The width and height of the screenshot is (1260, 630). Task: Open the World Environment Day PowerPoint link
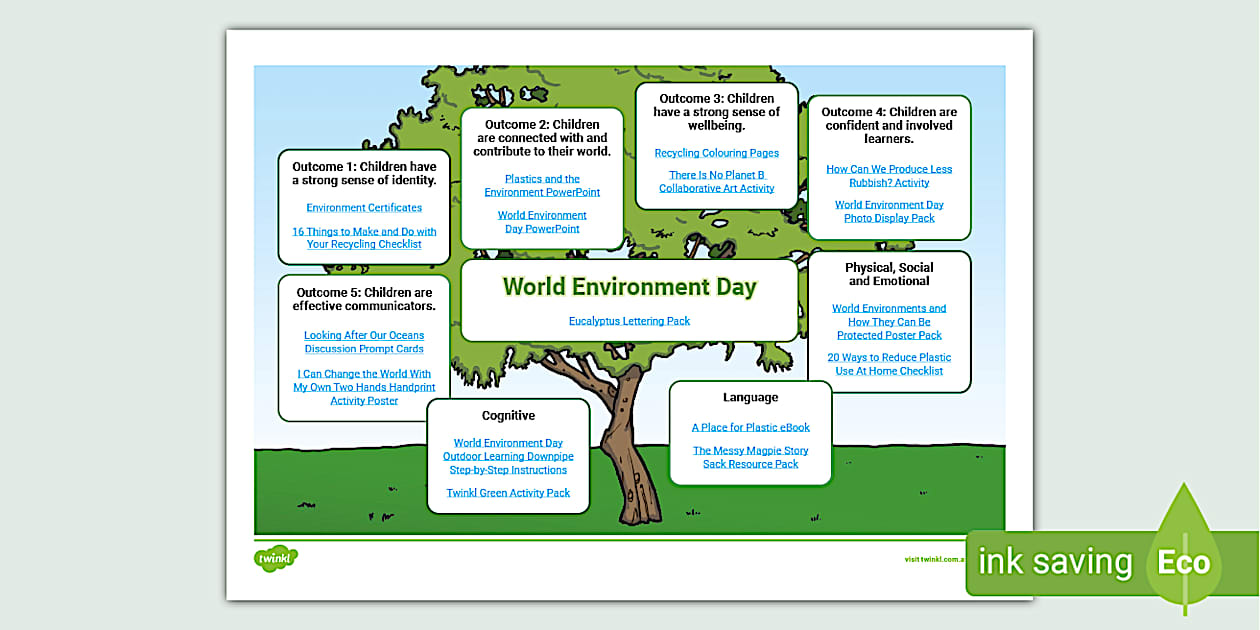point(543,221)
